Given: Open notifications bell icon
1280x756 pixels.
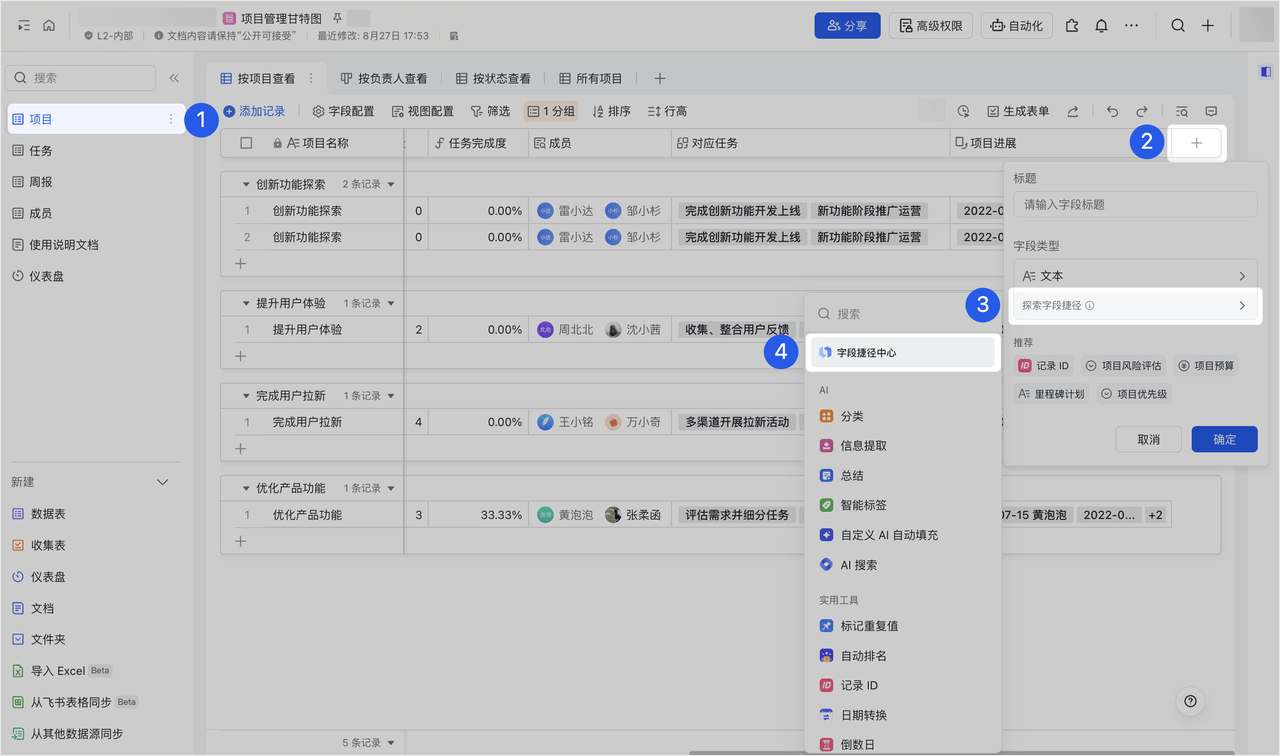Looking at the screenshot, I should pyautogui.click(x=1101, y=26).
